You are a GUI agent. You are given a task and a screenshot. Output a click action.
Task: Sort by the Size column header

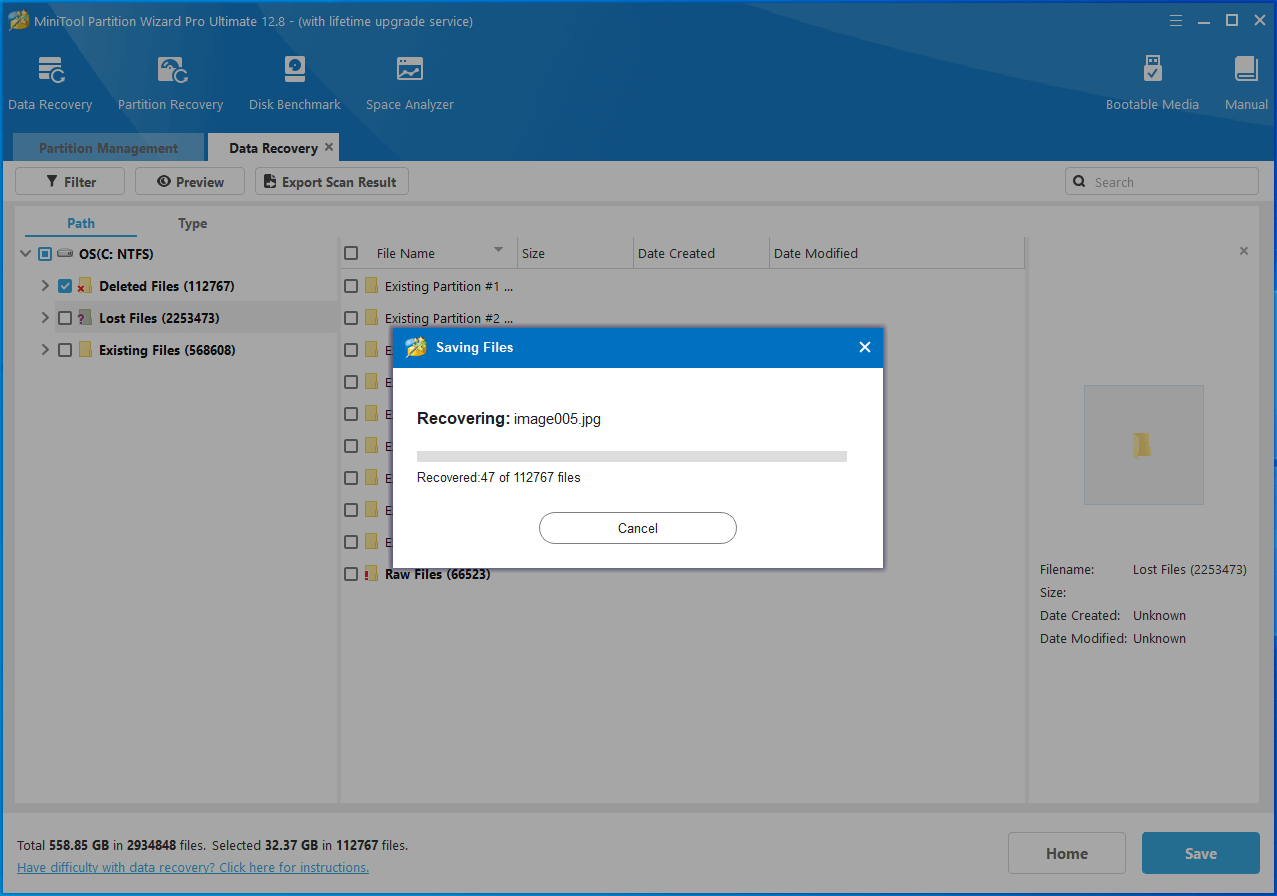click(x=575, y=253)
